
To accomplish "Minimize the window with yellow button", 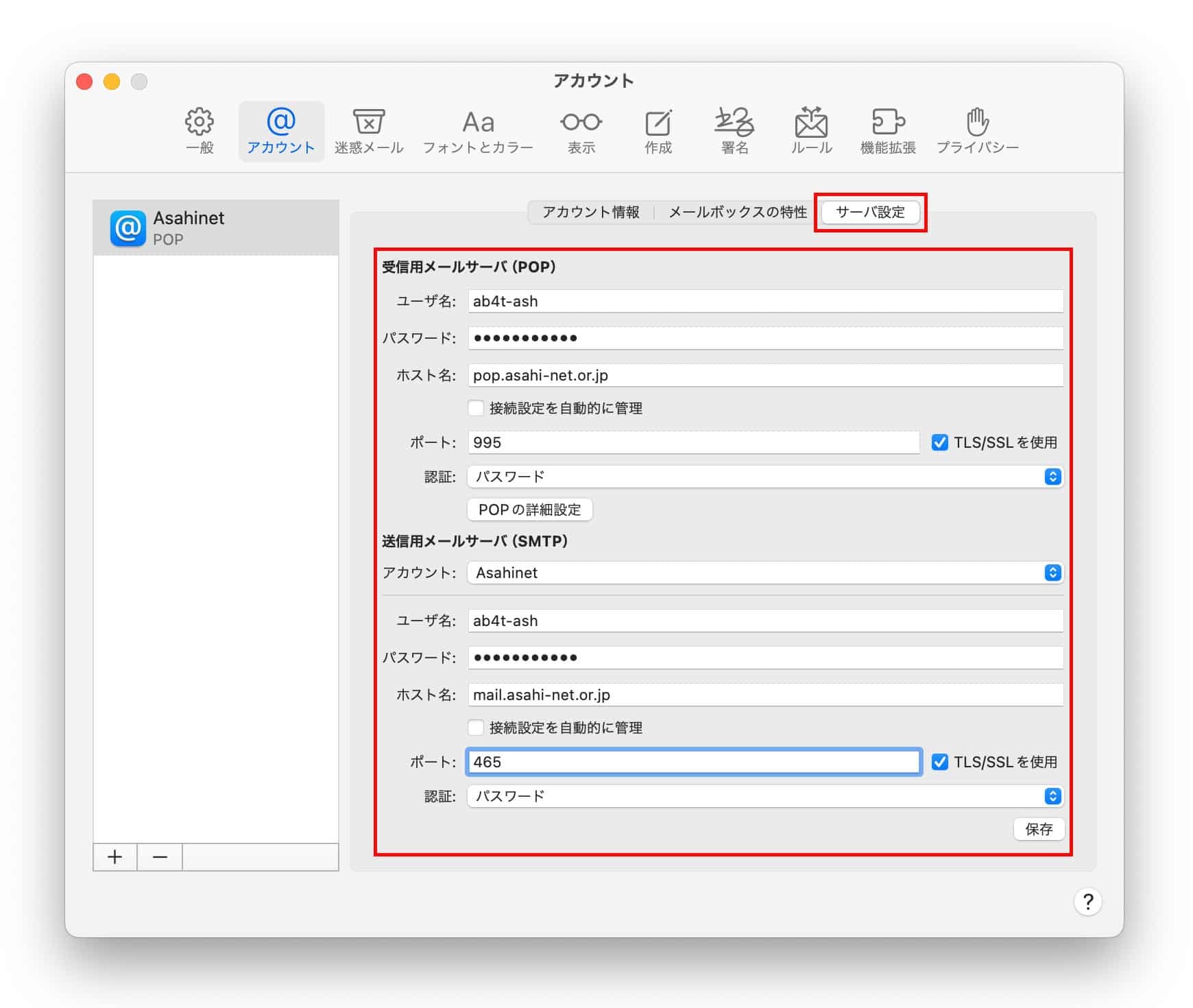I will (x=112, y=82).
